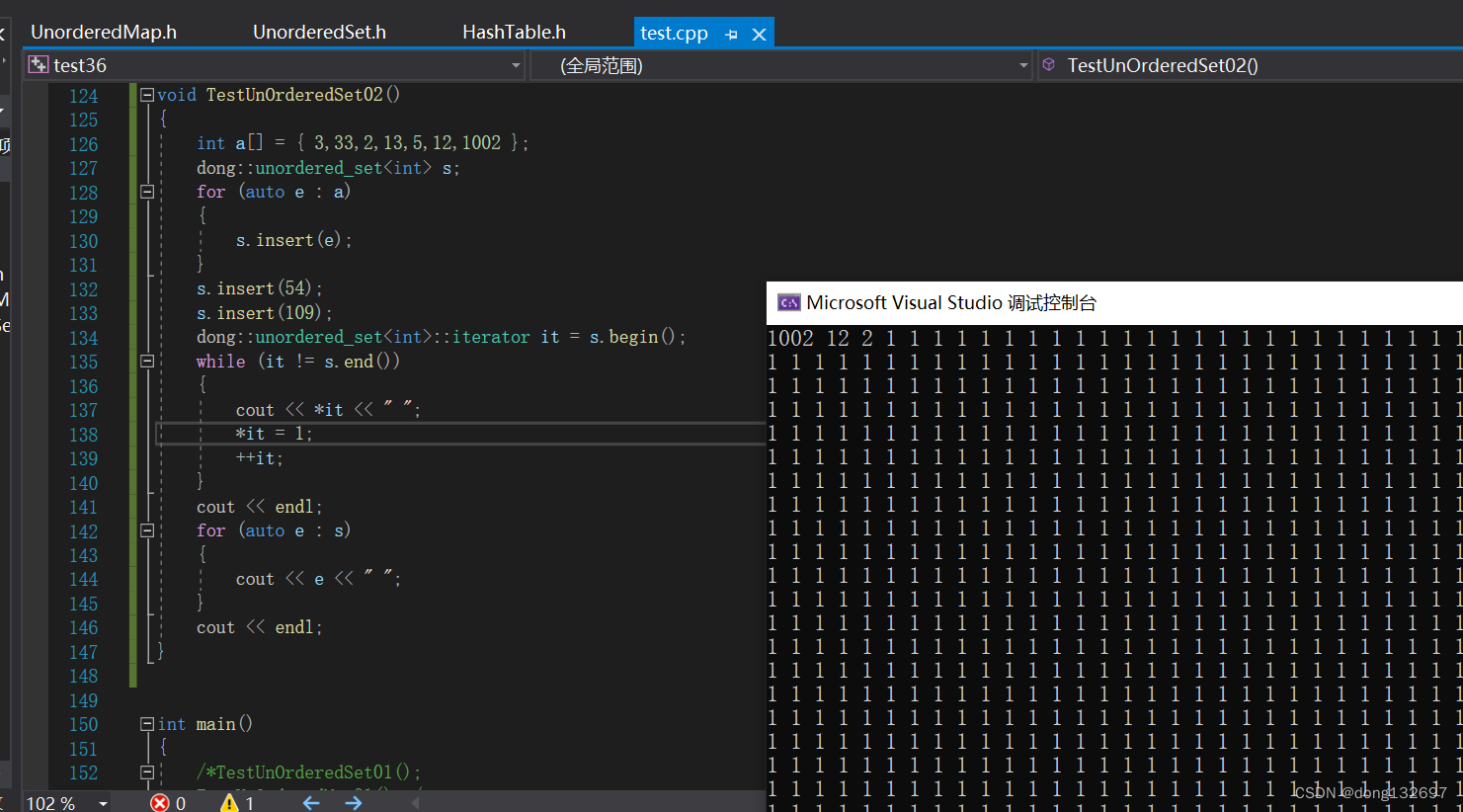
Task: Pin the test.cpp tab
Action: coord(731,35)
